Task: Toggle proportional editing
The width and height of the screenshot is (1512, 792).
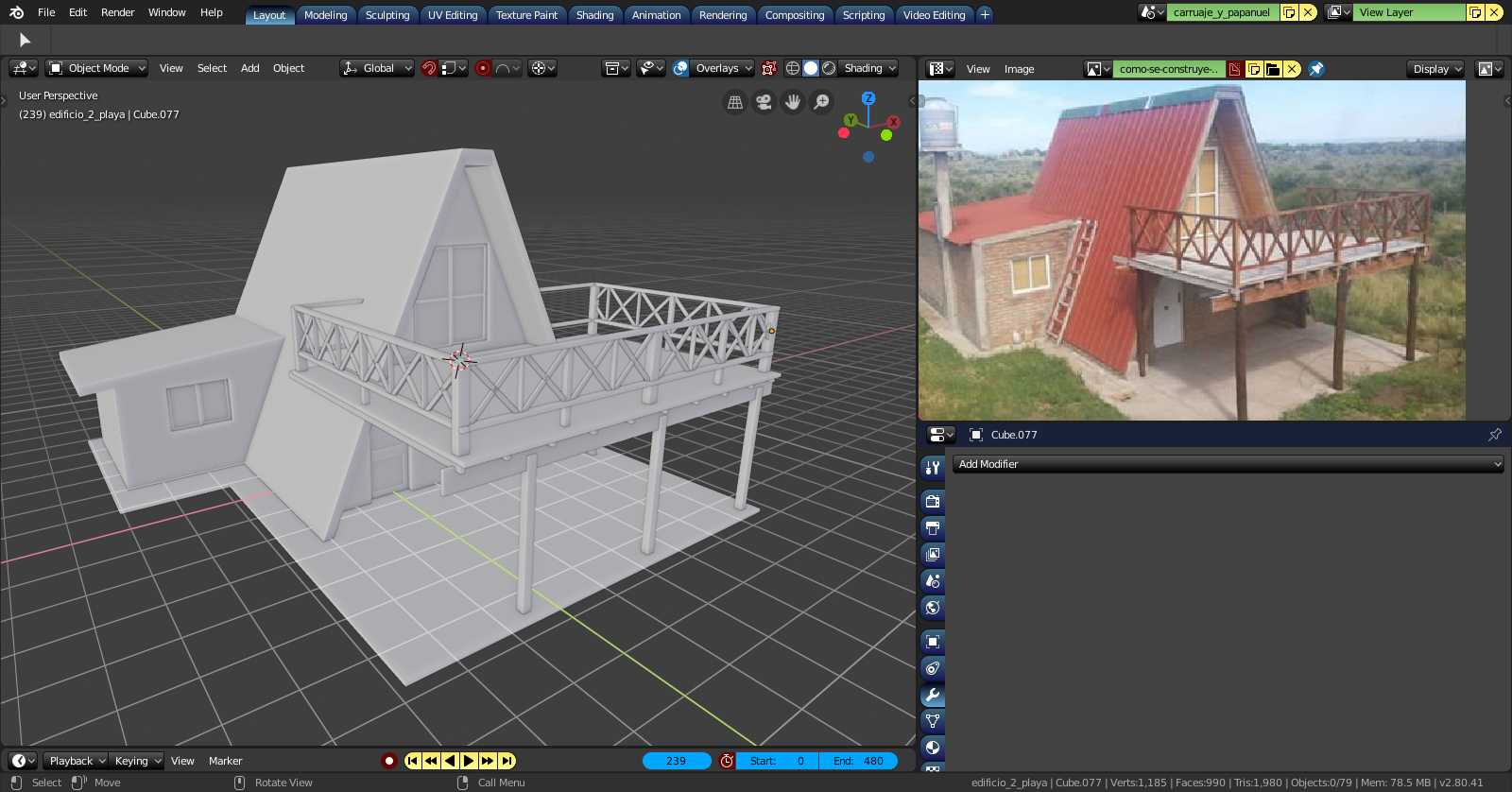Action: pyautogui.click(x=483, y=68)
